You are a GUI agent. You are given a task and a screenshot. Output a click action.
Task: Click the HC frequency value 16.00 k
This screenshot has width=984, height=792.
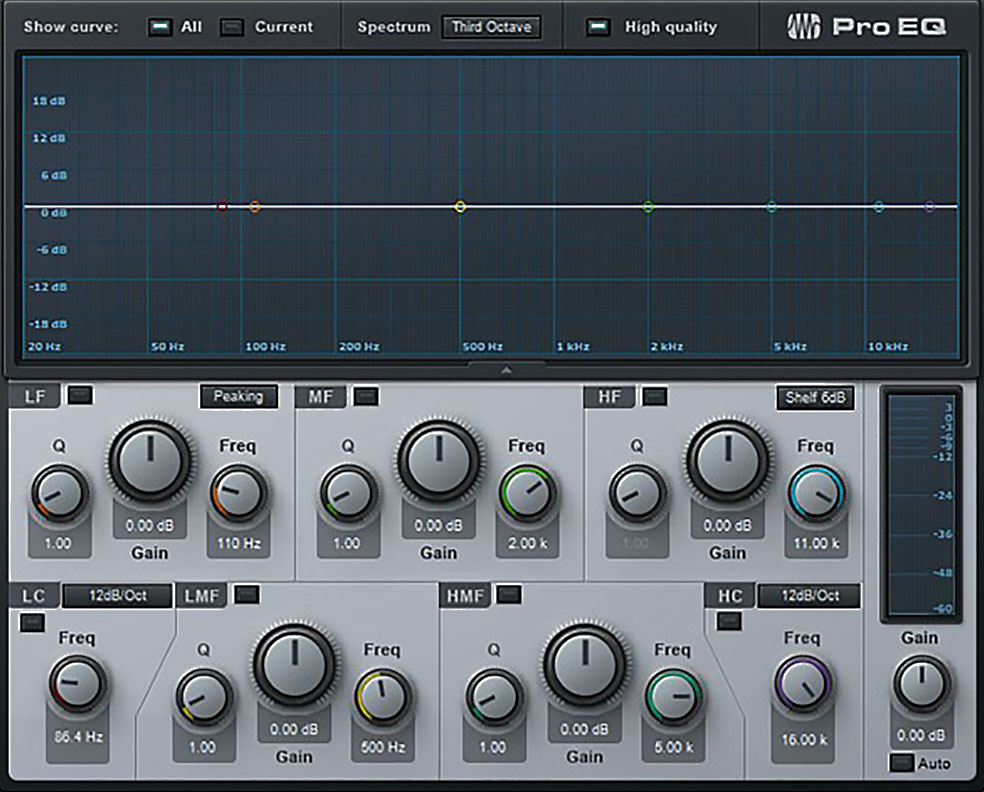pos(804,739)
